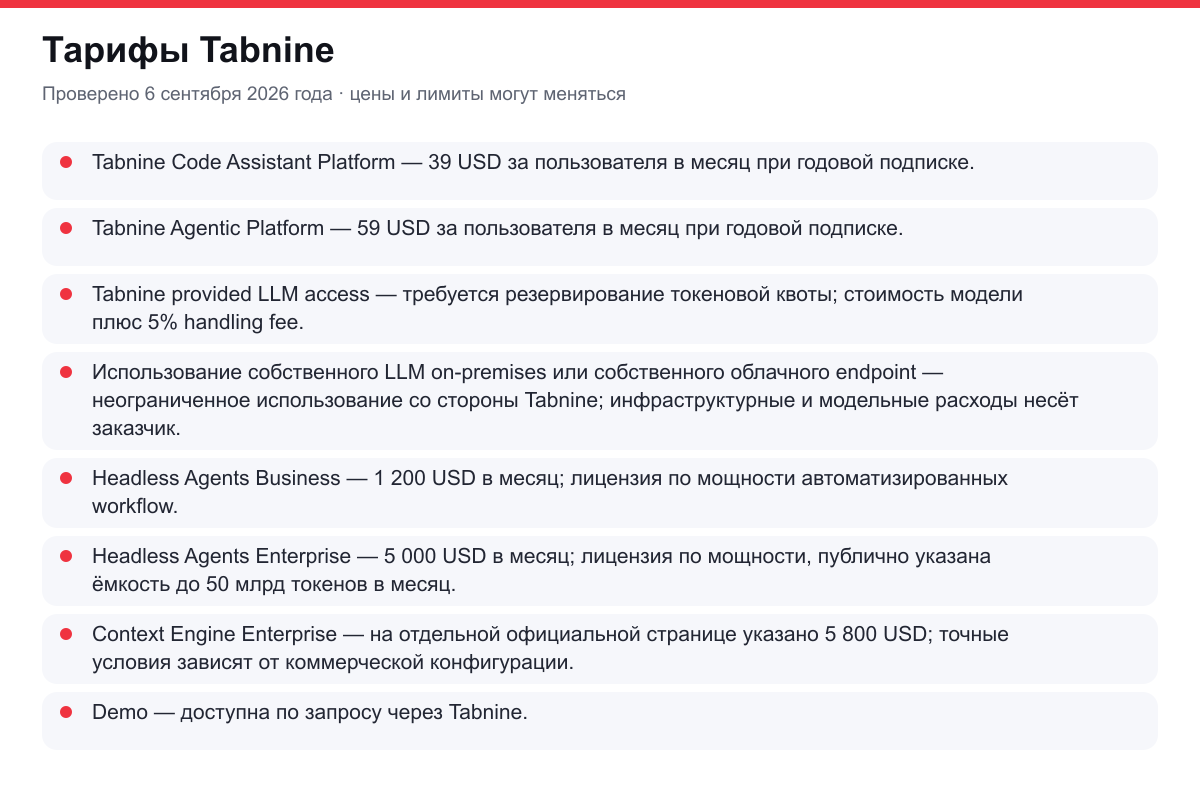Viewport: 1200px width, 792px height.
Task: Click the 'Demo — доступна по запросу' item
Action: (600, 721)
